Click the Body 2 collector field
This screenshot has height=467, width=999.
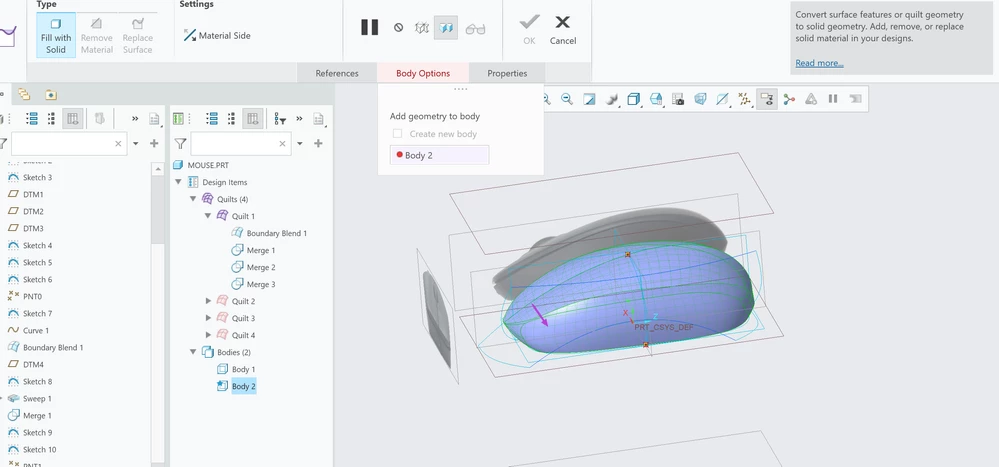click(x=440, y=155)
